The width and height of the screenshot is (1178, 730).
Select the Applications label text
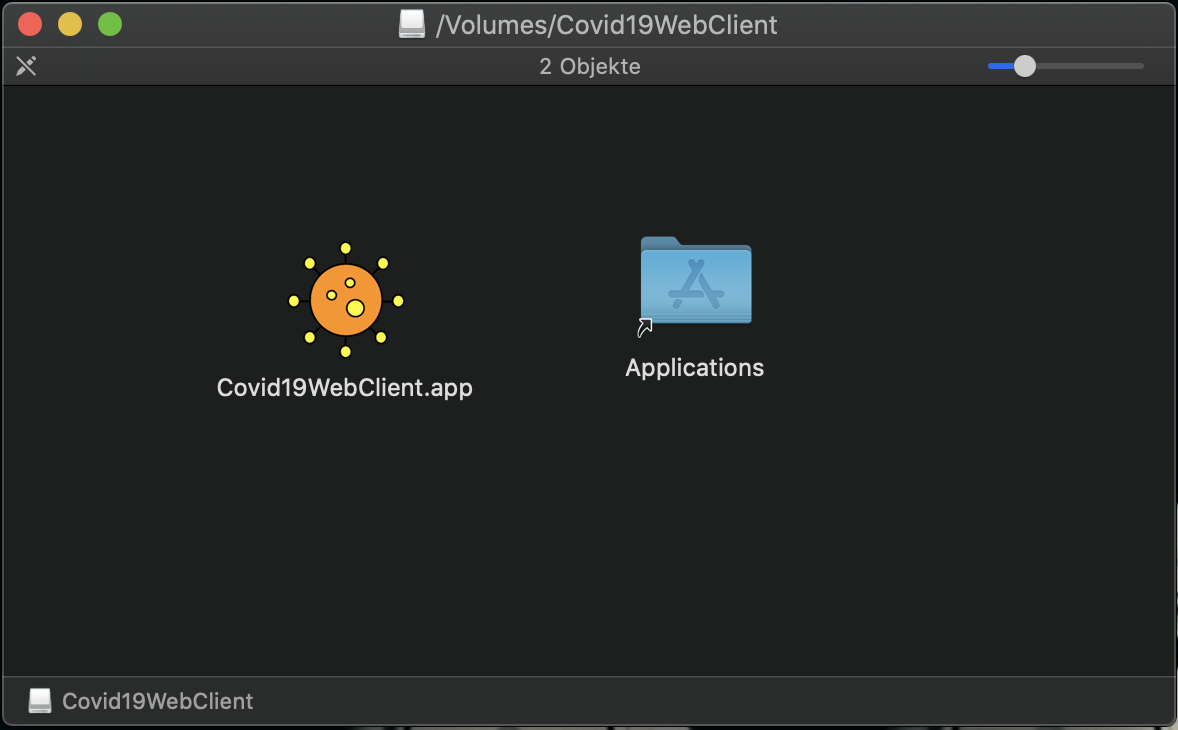tap(694, 367)
